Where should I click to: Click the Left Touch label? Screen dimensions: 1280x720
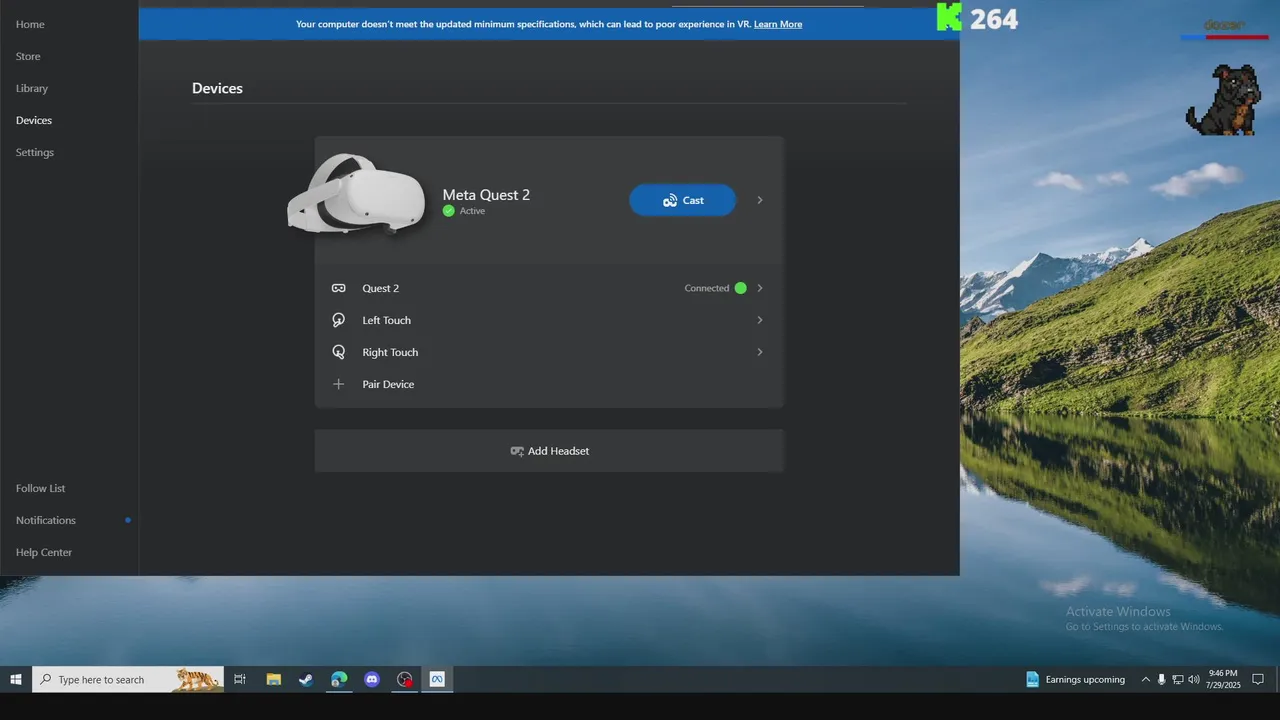click(x=386, y=320)
